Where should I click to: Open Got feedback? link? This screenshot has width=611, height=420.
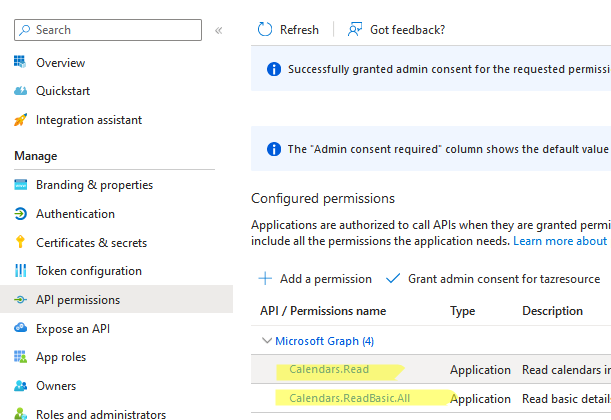pos(408,30)
